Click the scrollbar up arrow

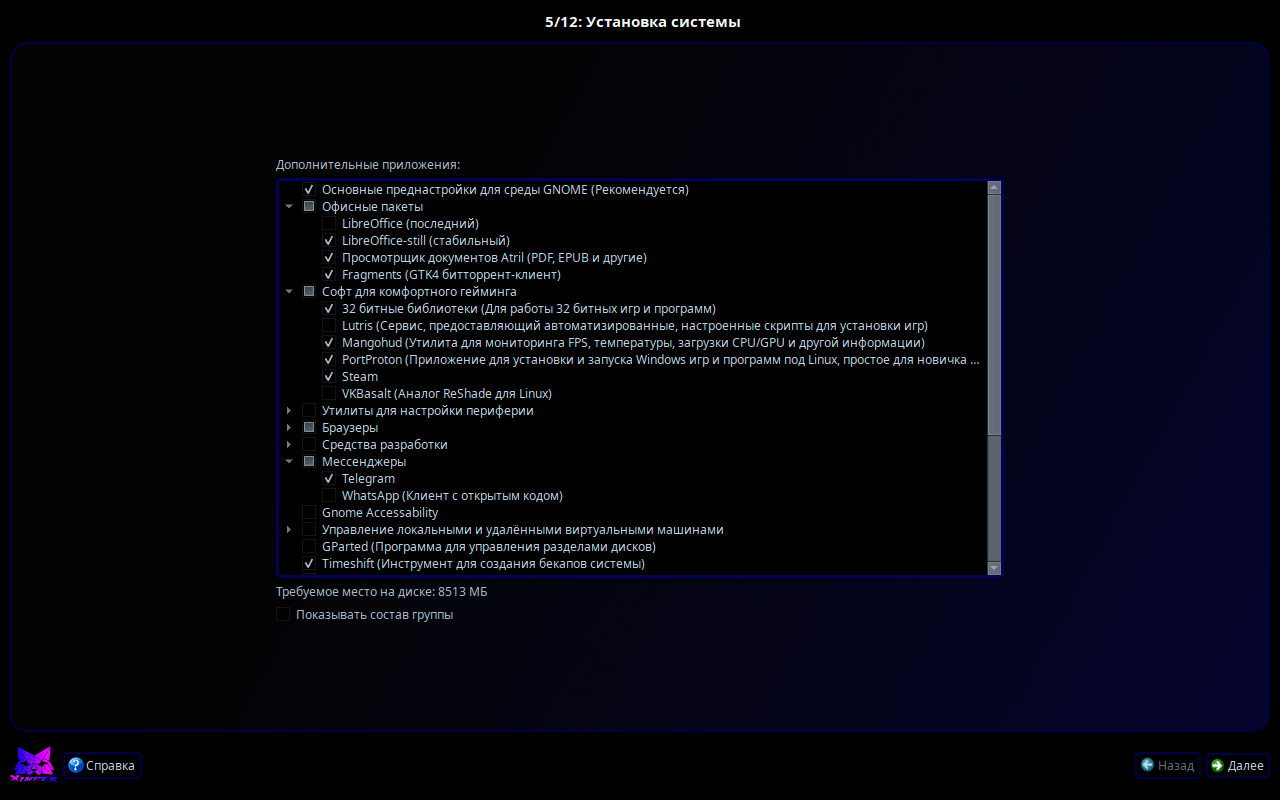pos(994,187)
